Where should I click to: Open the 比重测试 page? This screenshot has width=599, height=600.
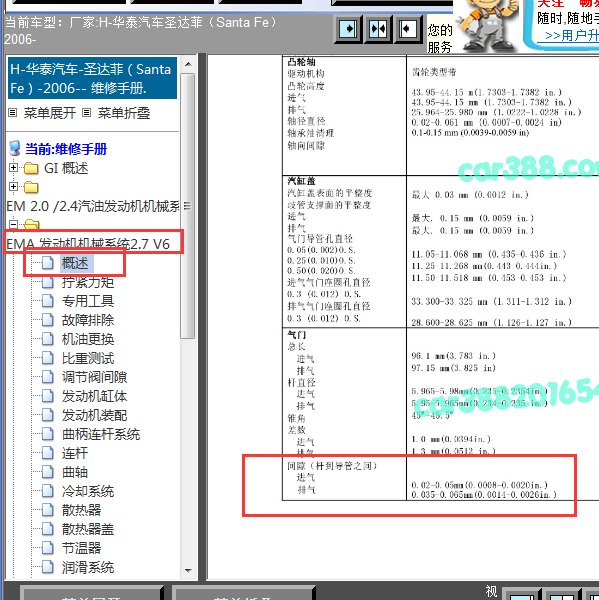[x=88, y=358]
